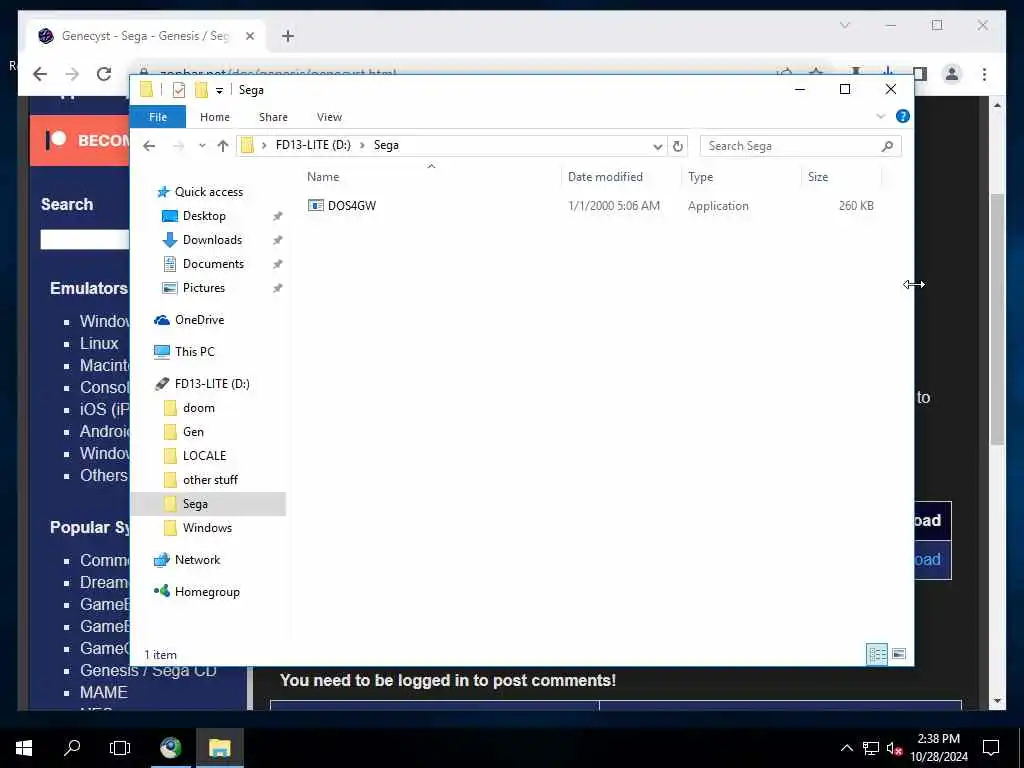Open the address bar history dropdown
The image size is (1024, 768).
(658, 146)
